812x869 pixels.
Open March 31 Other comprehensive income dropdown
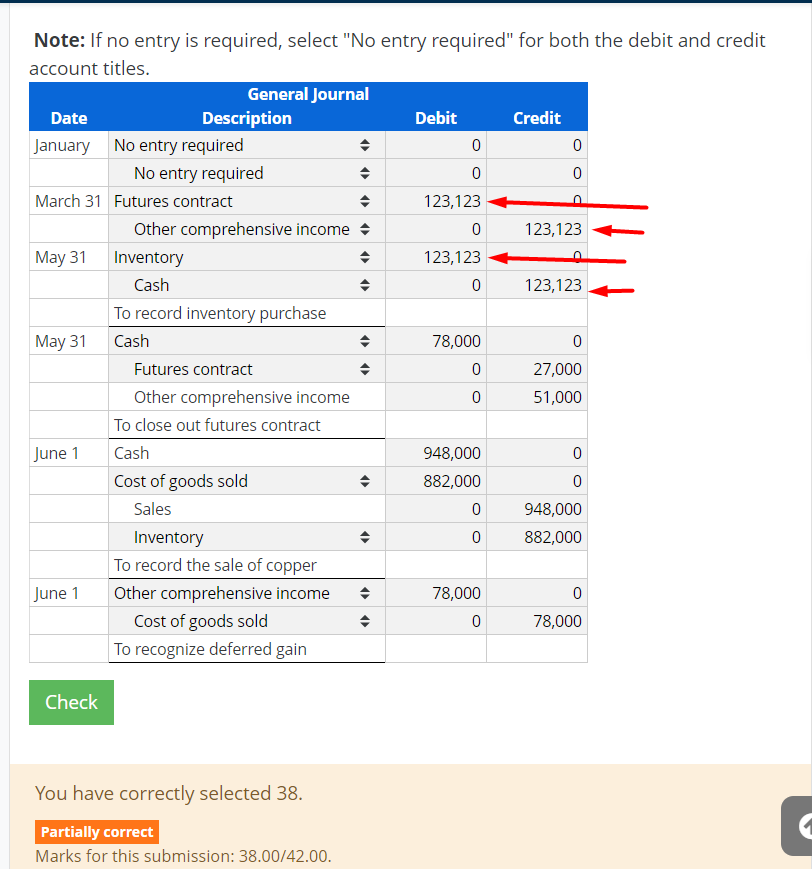(247, 229)
